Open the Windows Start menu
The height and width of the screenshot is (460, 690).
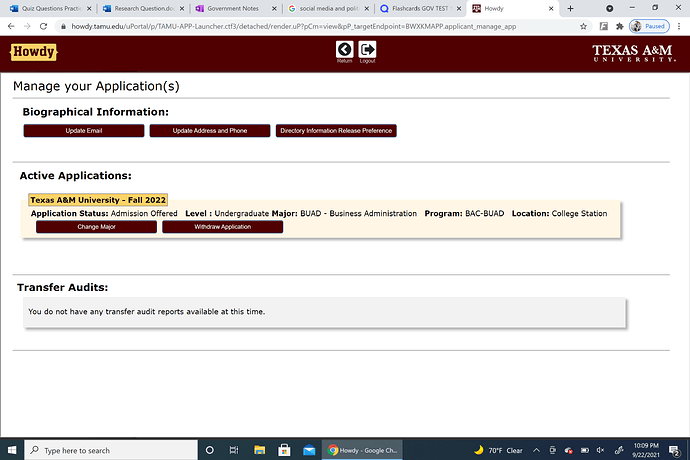(x=12, y=450)
